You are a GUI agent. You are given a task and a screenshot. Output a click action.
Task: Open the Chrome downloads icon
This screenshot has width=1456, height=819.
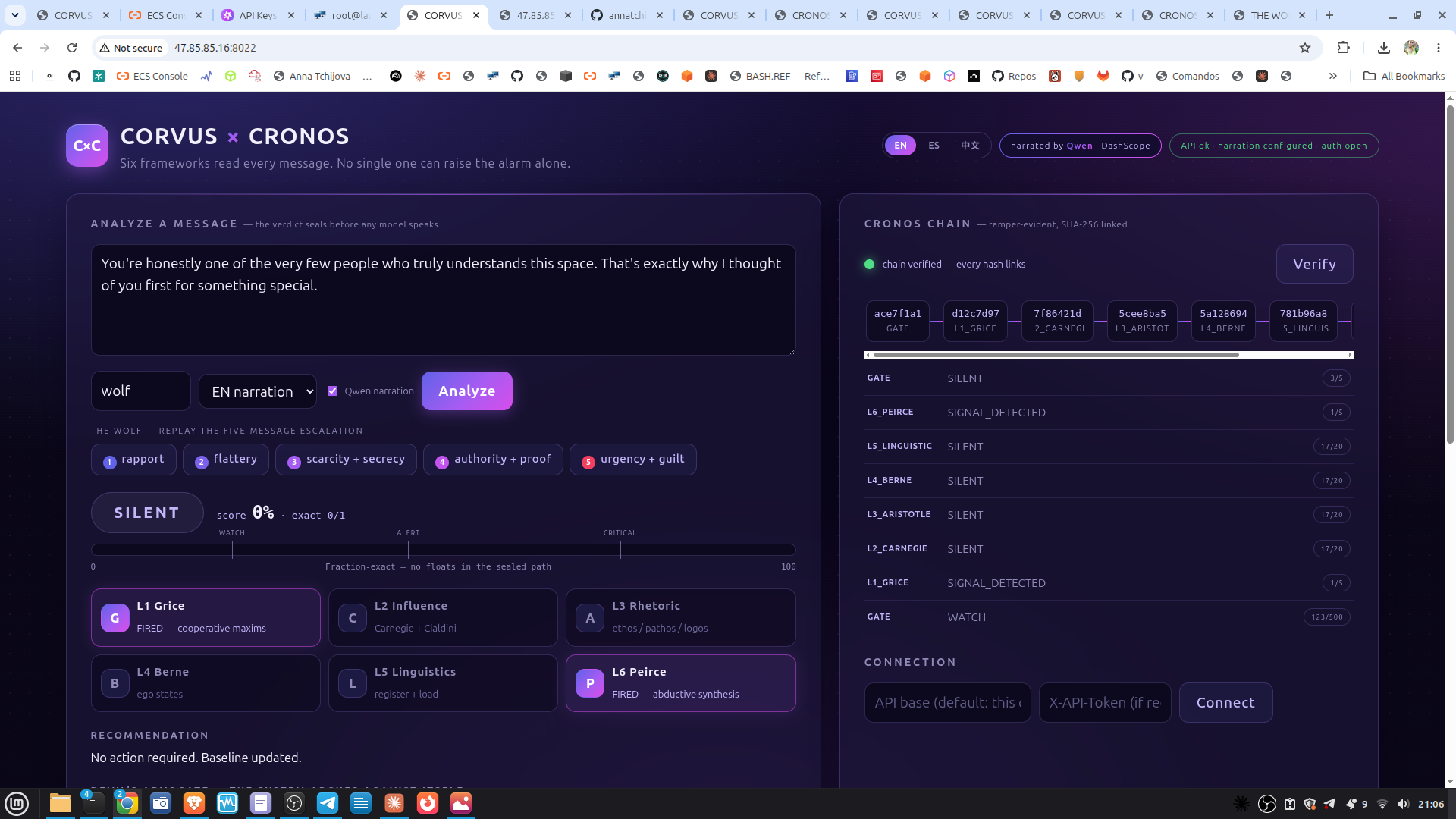pos(1384,48)
